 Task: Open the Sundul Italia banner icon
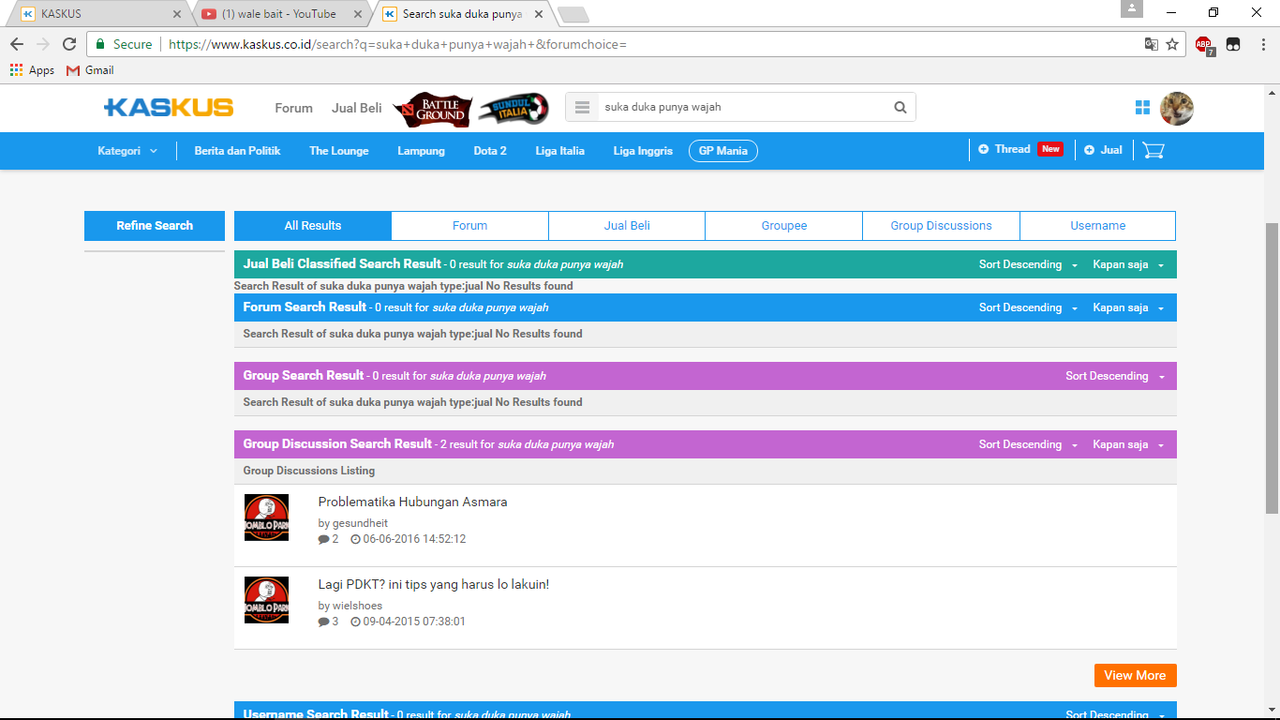513,108
